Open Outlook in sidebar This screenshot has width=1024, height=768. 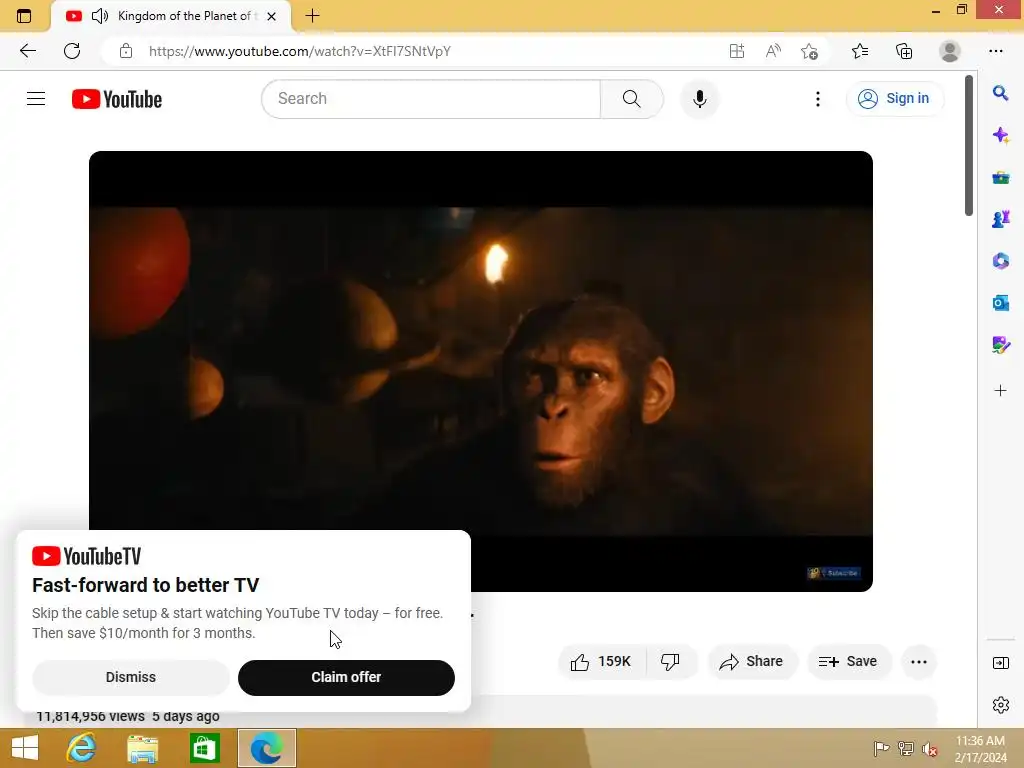tap(1000, 302)
